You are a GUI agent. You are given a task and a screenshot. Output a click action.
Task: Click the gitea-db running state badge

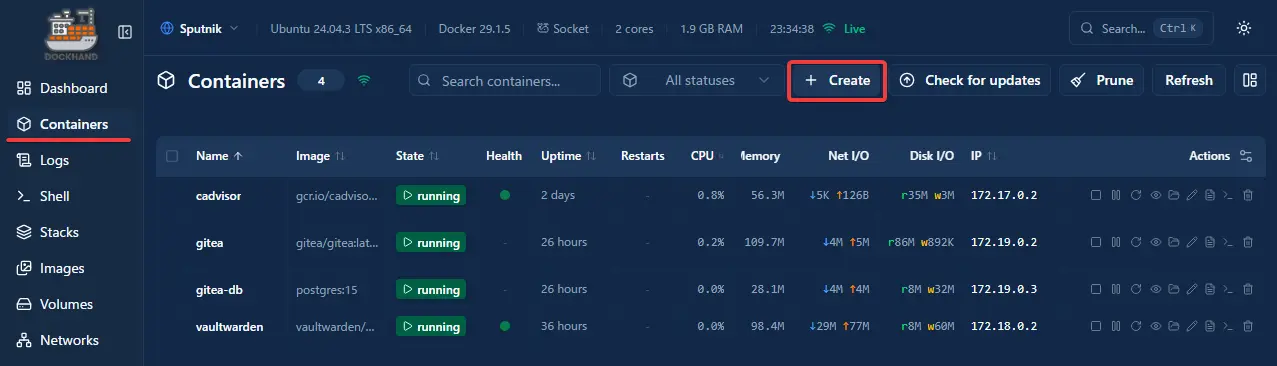point(431,290)
